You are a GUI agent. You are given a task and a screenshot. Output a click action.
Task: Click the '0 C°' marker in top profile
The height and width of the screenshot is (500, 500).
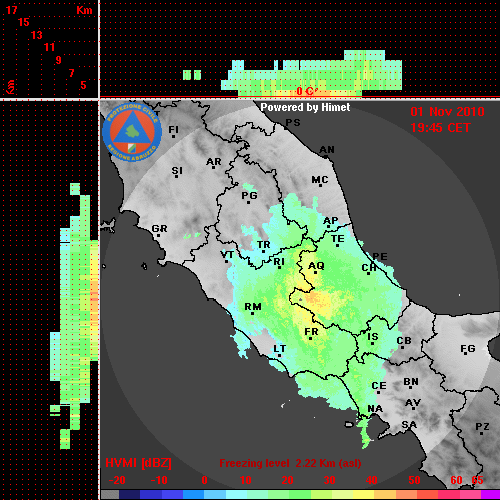point(306,91)
